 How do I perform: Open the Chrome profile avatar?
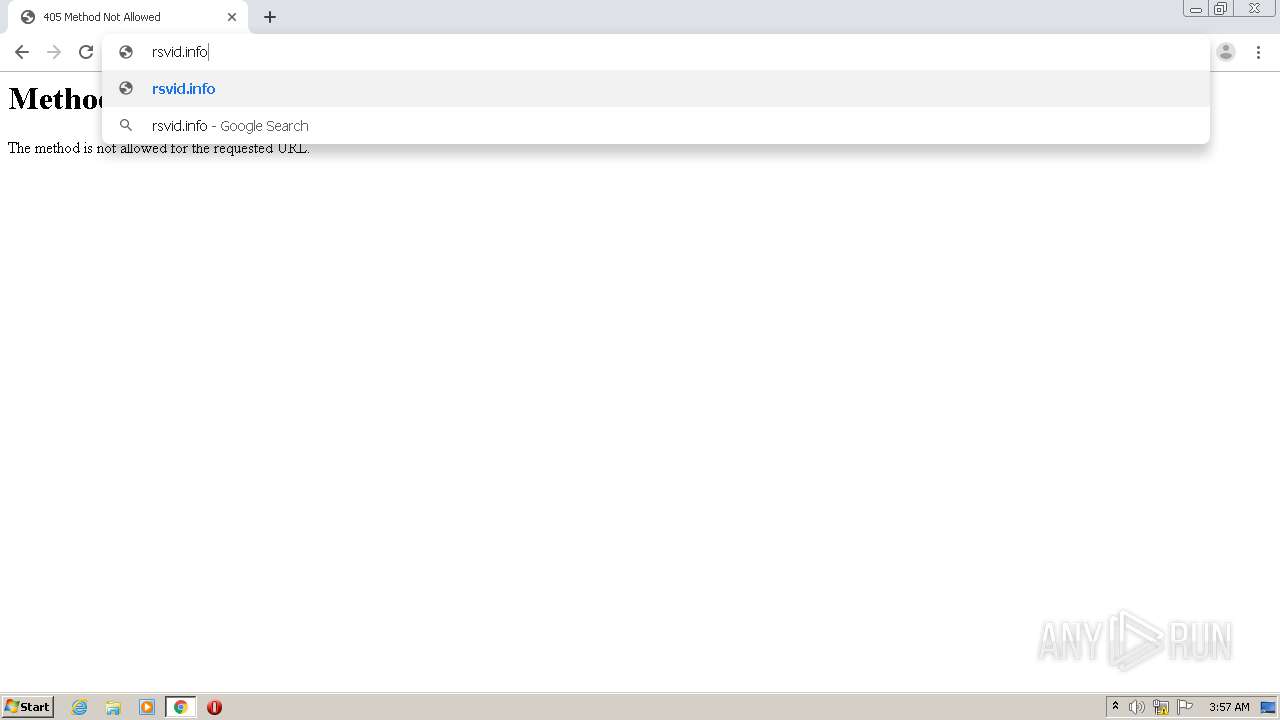pos(1226,52)
